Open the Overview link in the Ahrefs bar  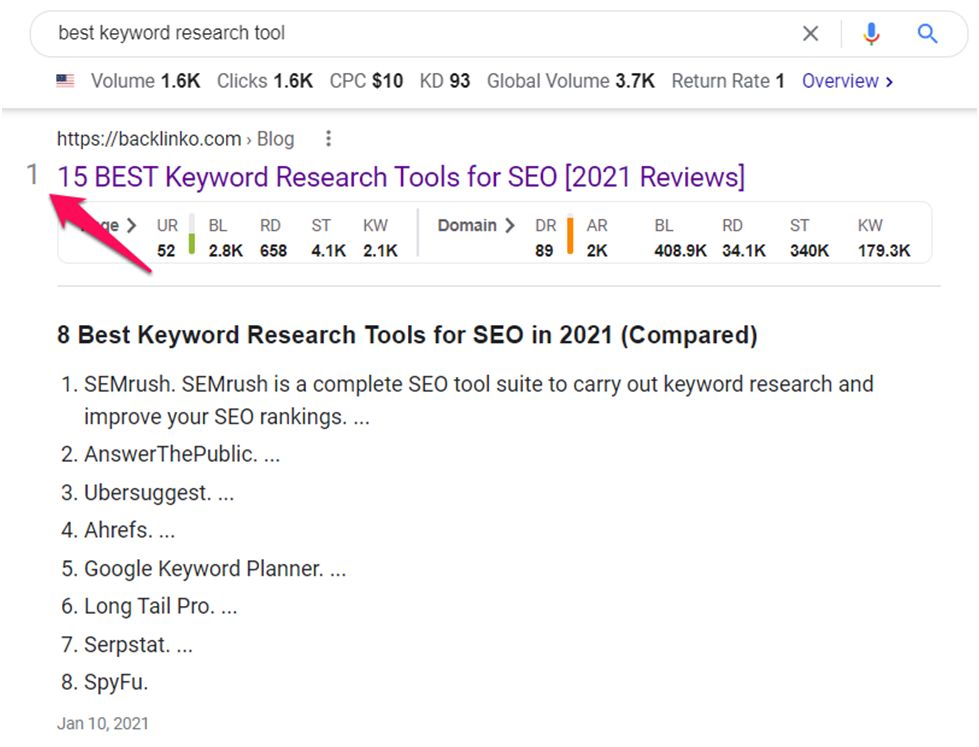click(x=847, y=81)
